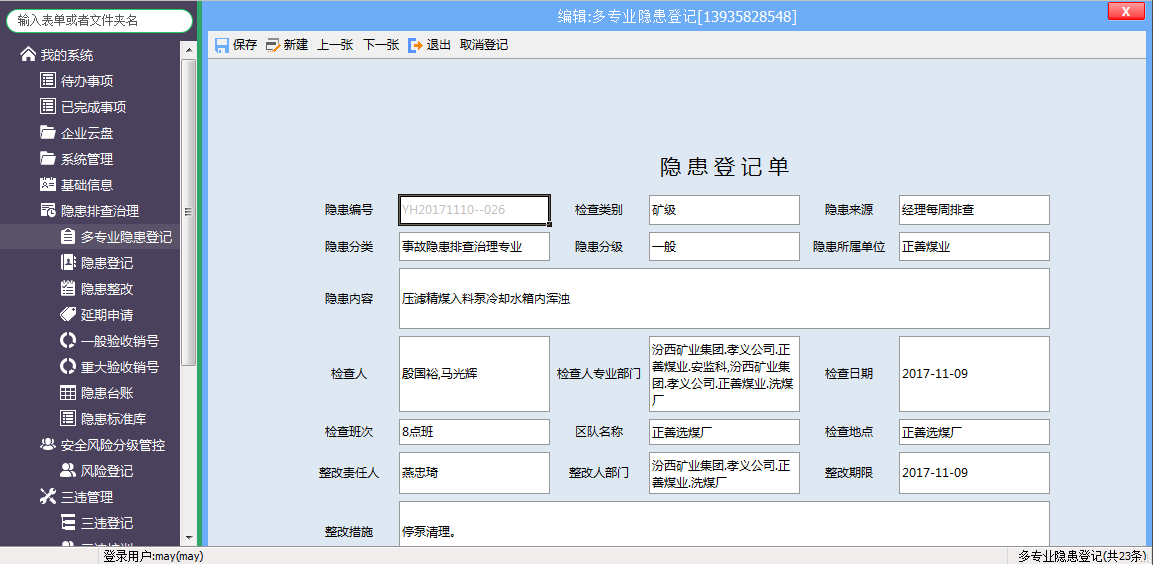This screenshot has width=1153, height=565.
Task: Click the contact book icon beside 隐患登记
Action: pyautogui.click(x=68, y=262)
